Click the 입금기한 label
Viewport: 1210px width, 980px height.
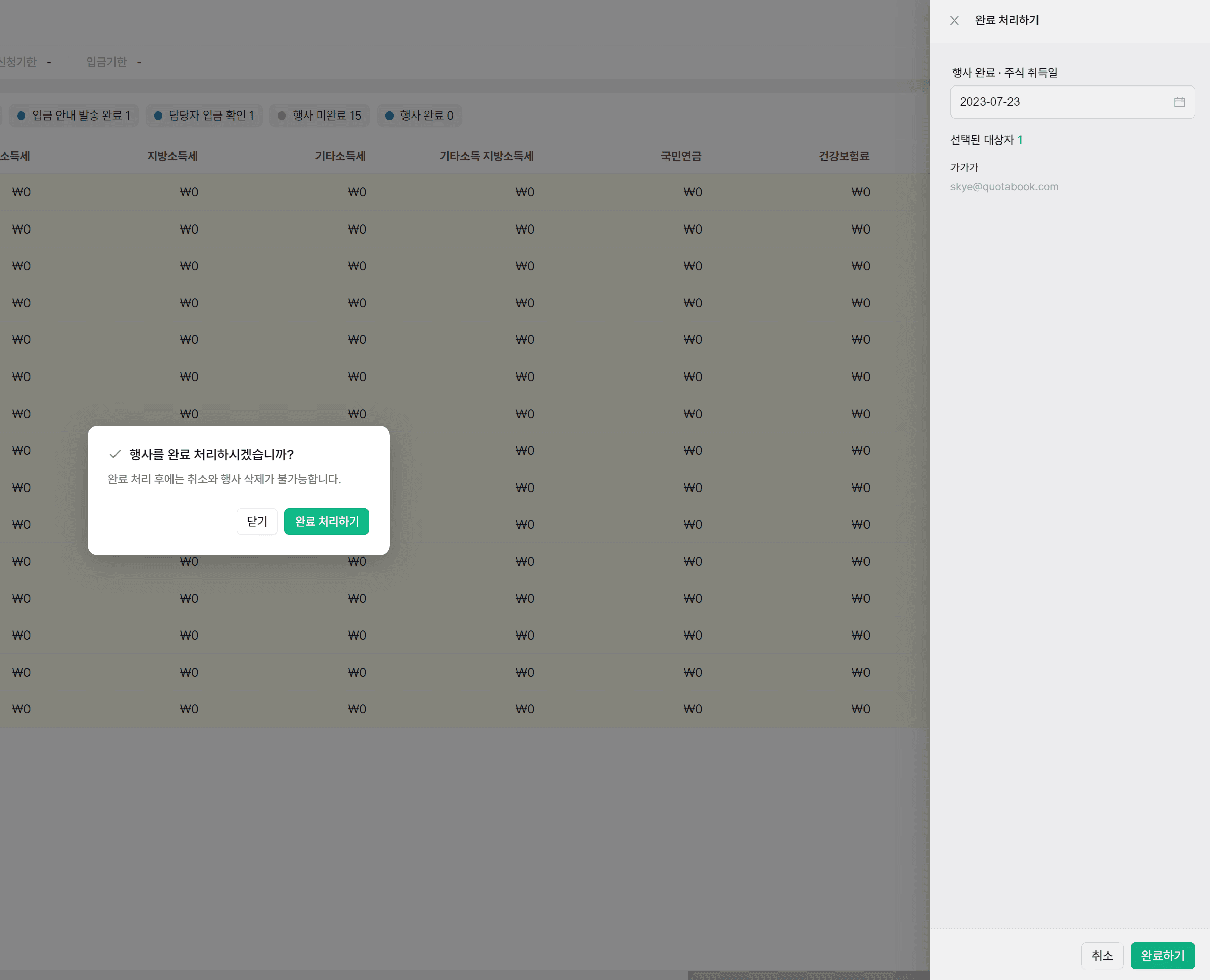(x=106, y=62)
